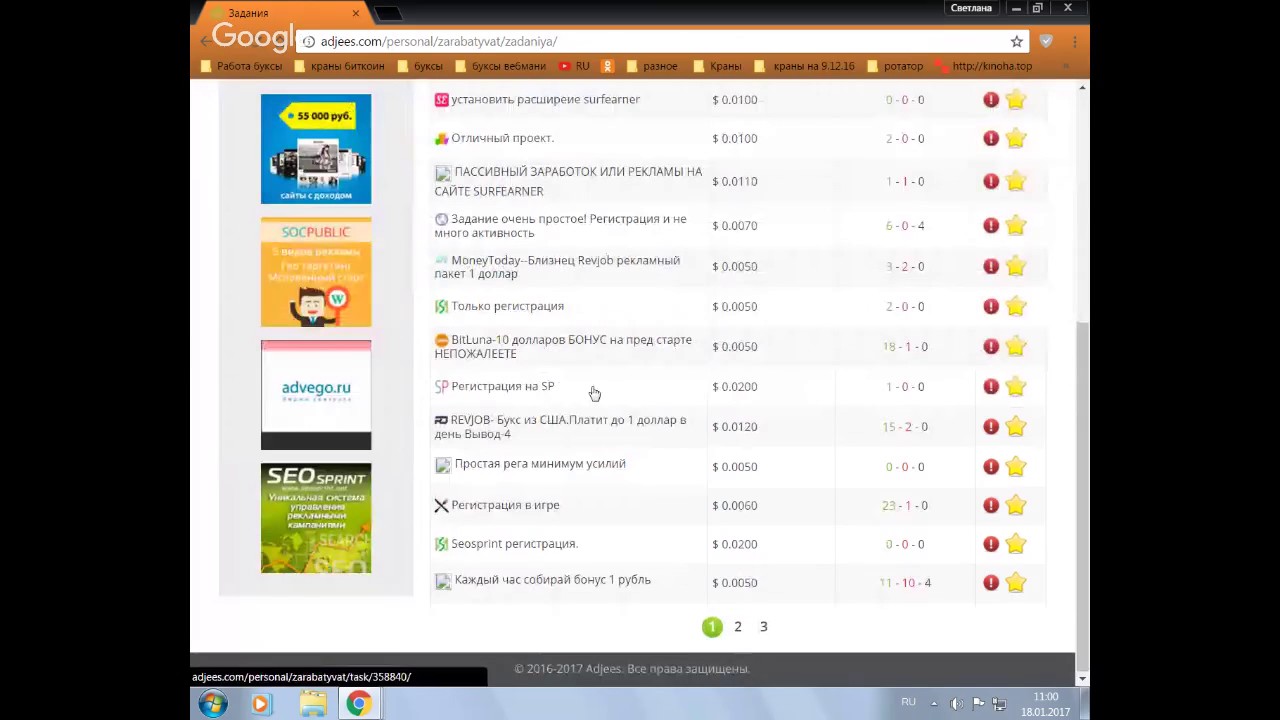
Task: Star the MoneyToday Revjob task
Action: [x=1016, y=266]
